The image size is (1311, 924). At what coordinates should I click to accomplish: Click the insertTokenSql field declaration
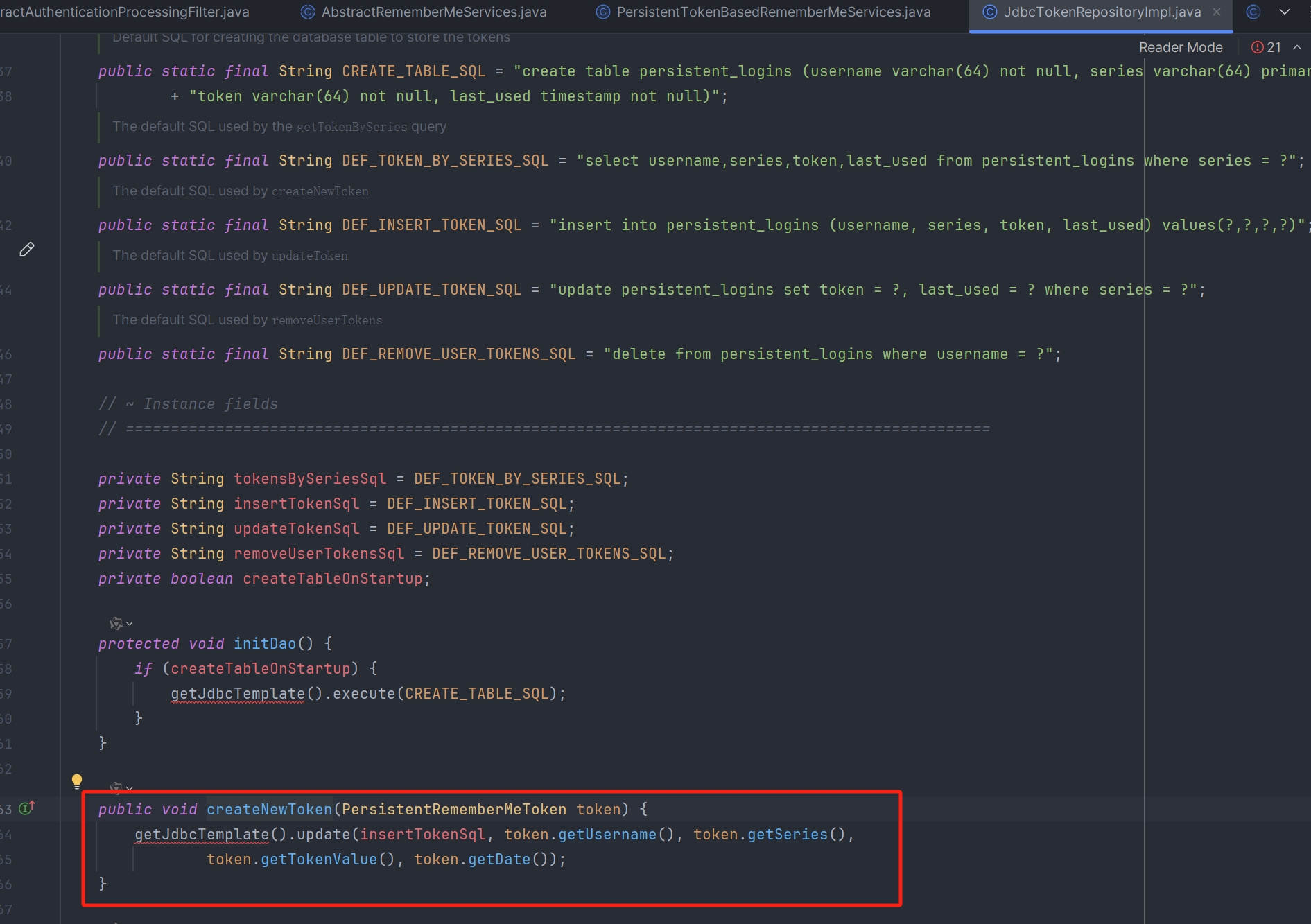pos(296,504)
